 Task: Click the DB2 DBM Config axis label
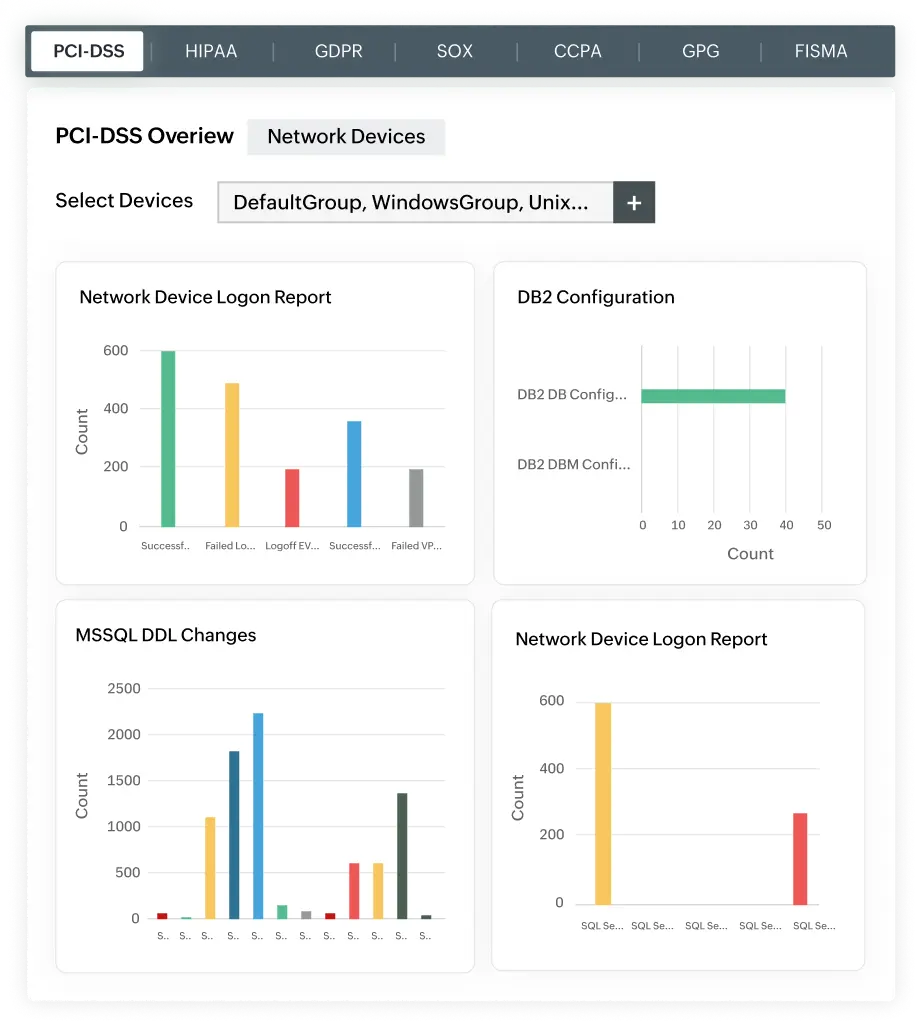[572, 464]
